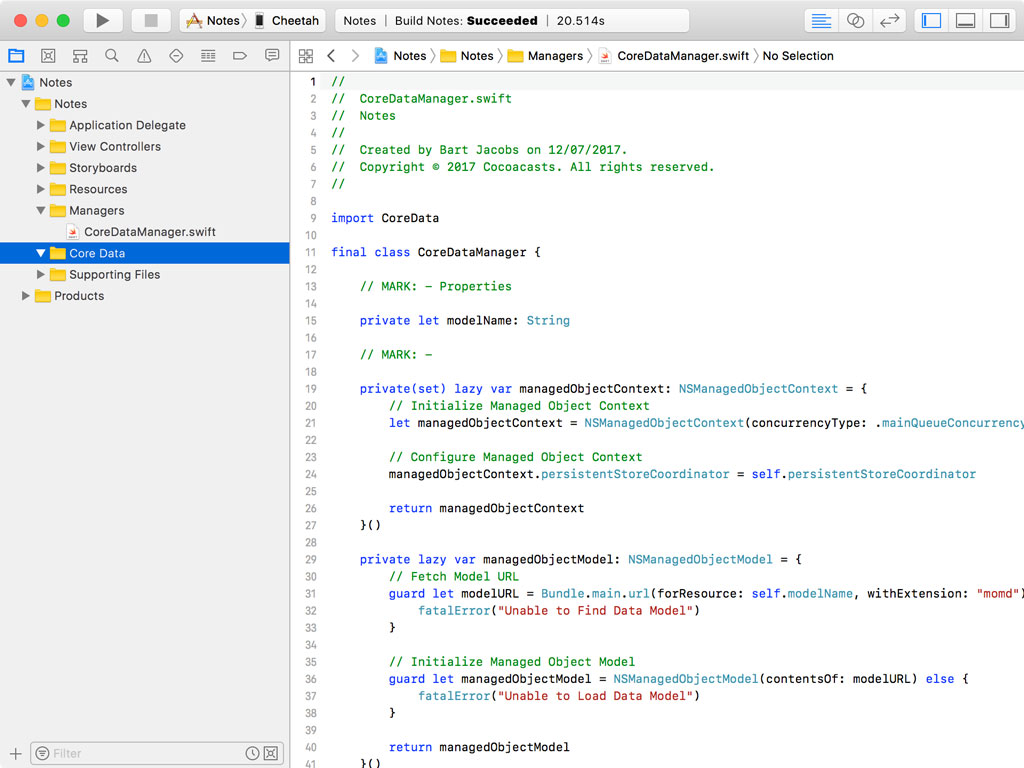This screenshot has width=1024, height=768.
Task: Toggle the Utilities inspector panel
Action: pos(998,20)
